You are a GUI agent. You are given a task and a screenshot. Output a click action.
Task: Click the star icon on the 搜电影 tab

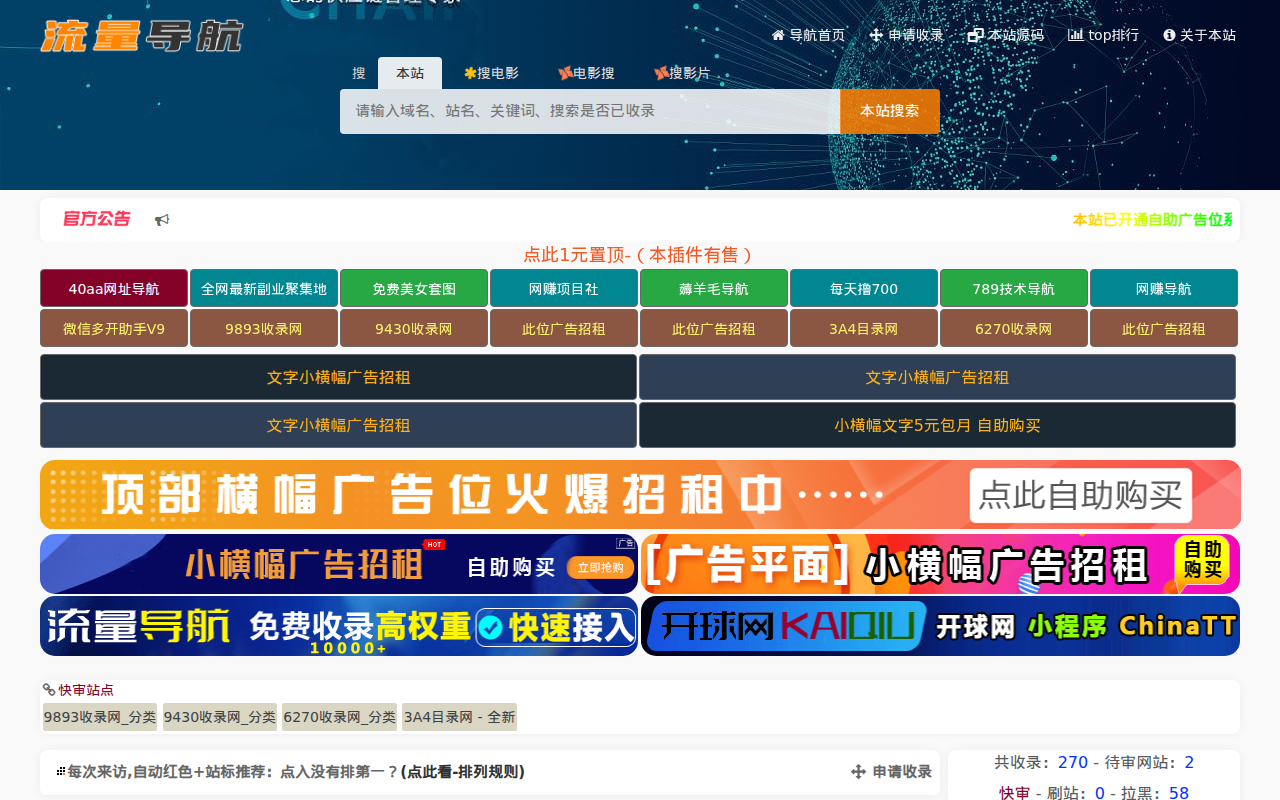point(468,72)
